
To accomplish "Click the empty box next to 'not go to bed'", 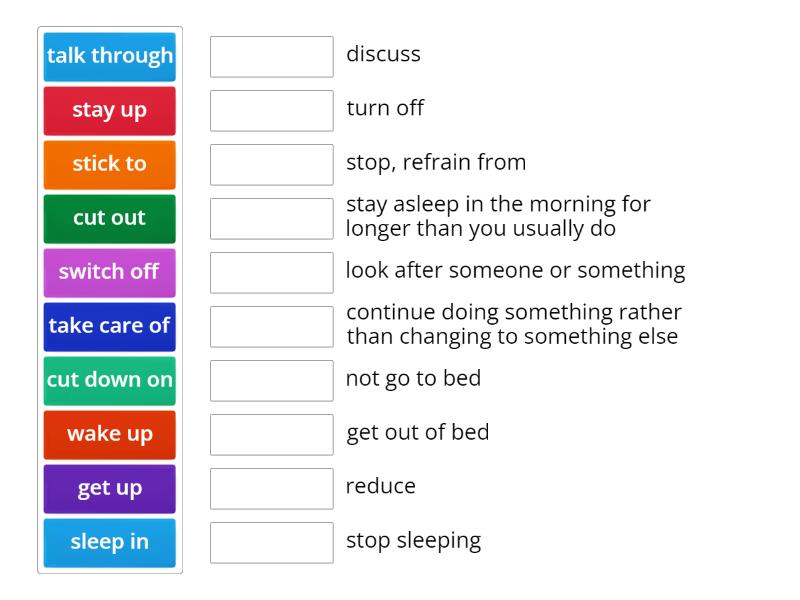I will tap(272, 380).
